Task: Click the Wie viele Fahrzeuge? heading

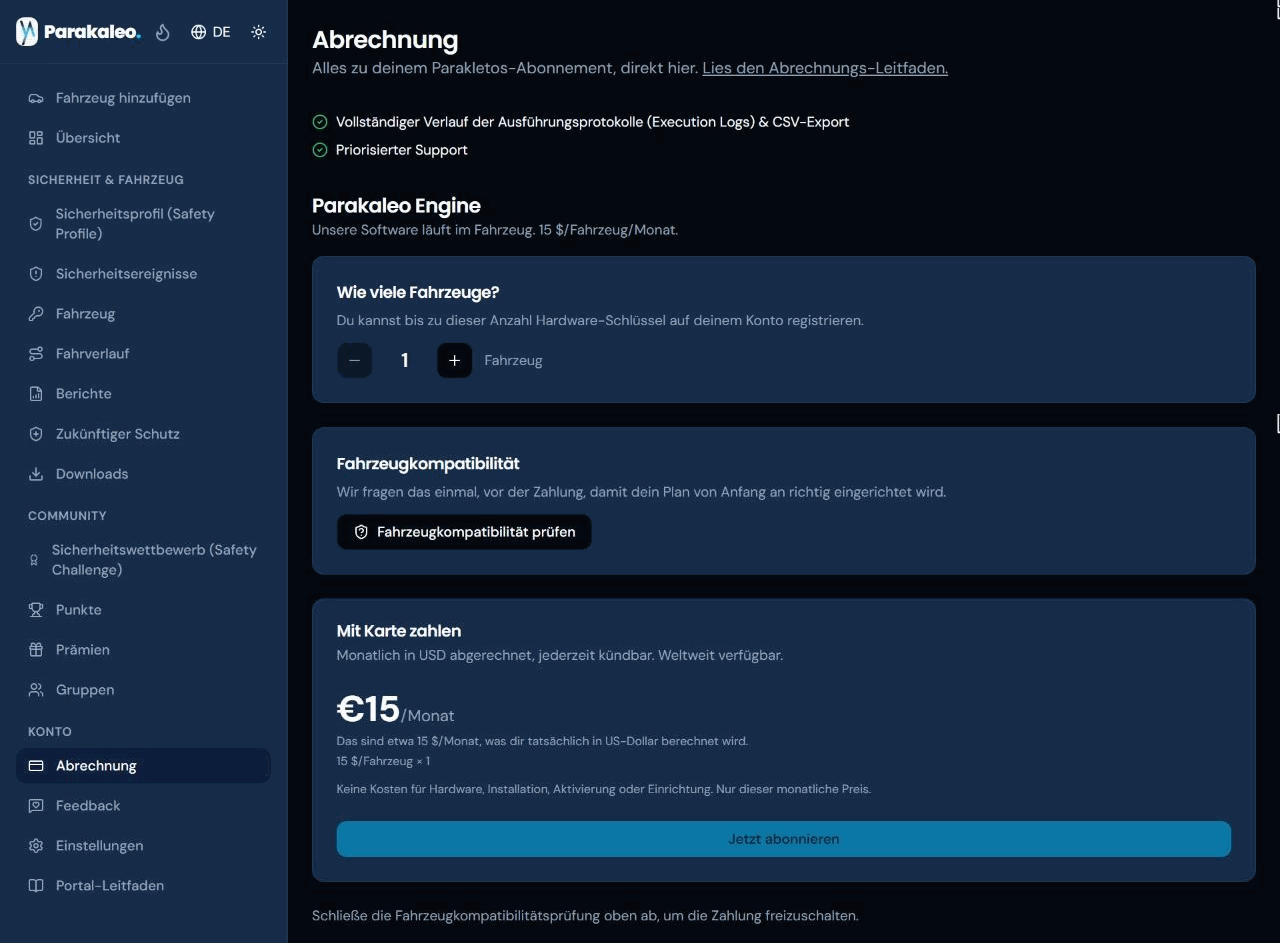Action: coord(418,292)
